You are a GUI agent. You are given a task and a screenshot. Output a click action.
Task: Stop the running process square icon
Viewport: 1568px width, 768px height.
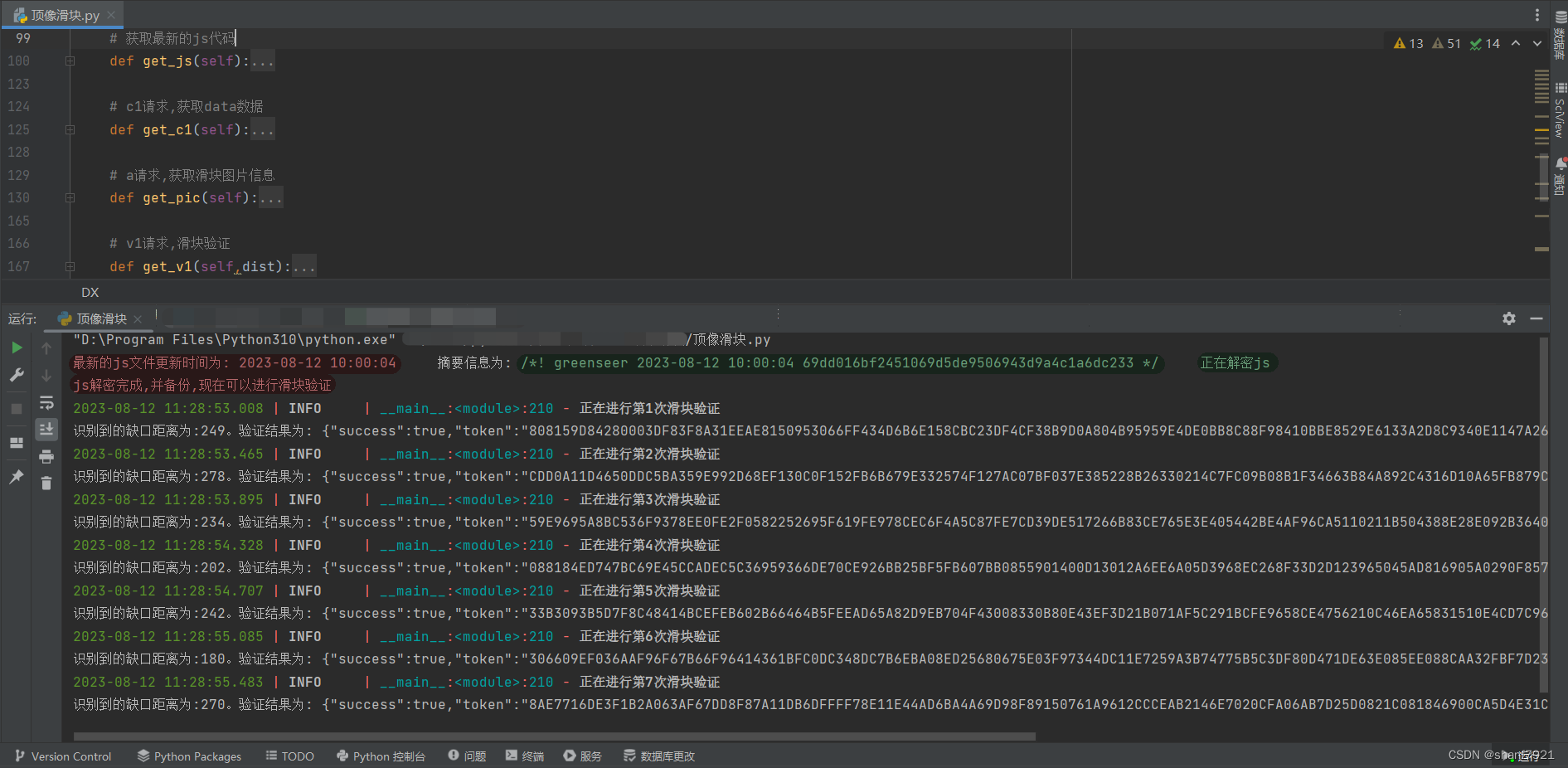(17, 408)
